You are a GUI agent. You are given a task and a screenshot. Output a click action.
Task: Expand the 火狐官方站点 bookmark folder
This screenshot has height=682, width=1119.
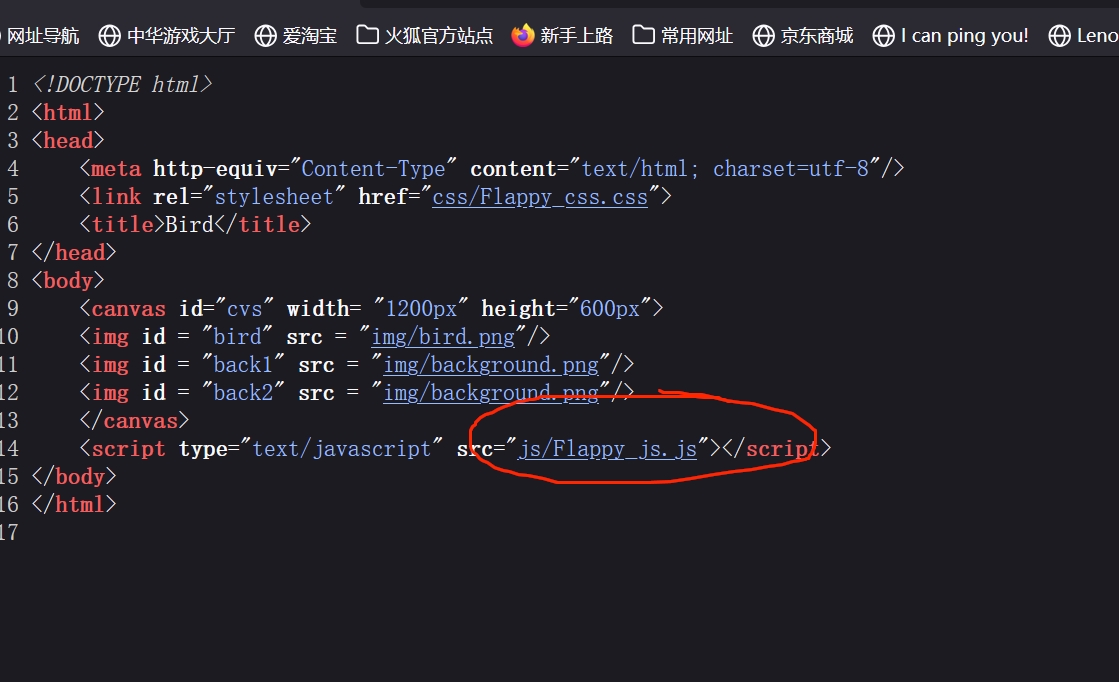coord(425,36)
